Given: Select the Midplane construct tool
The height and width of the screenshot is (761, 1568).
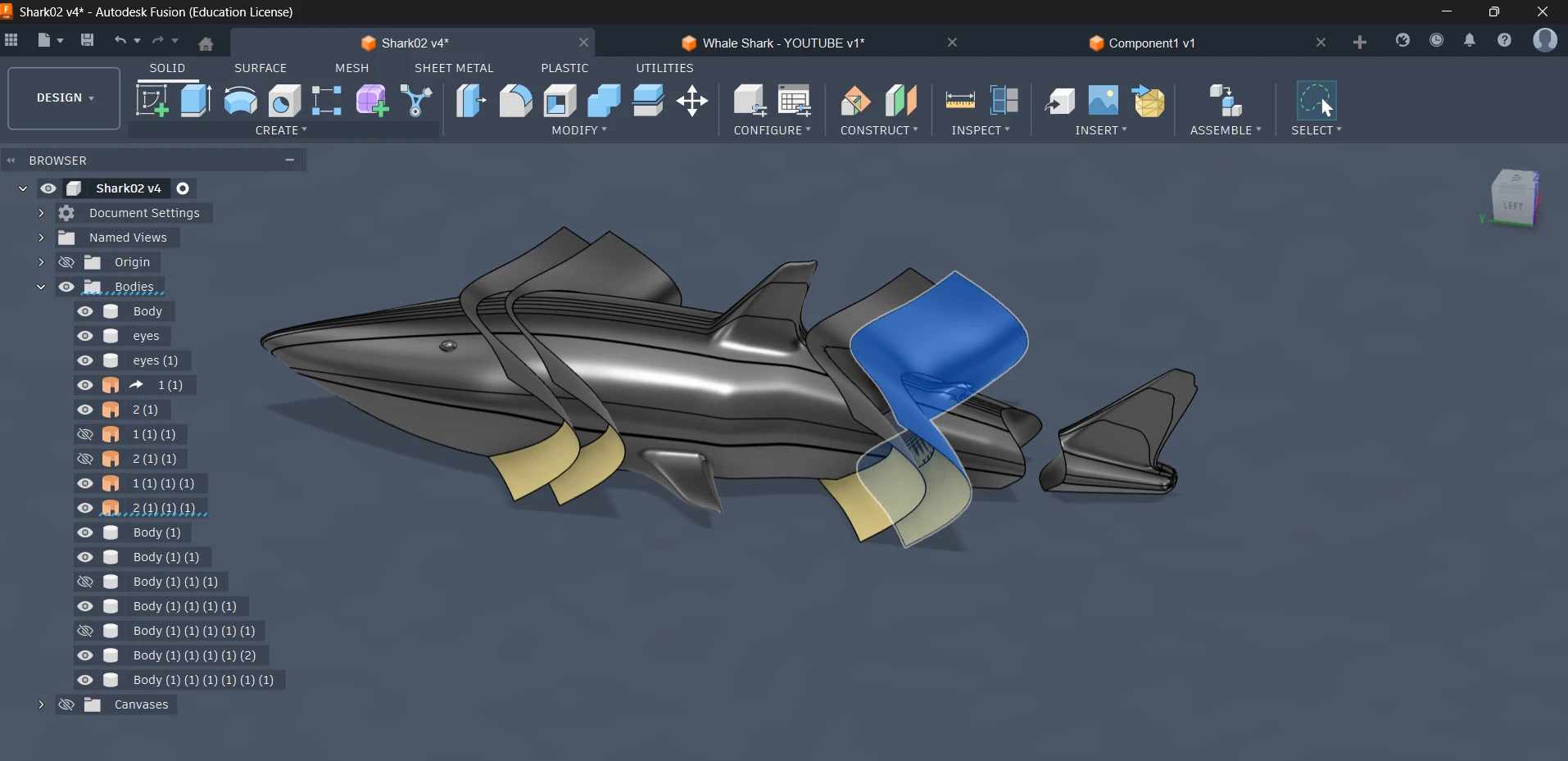Looking at the screenshot, I should [900, 101].
